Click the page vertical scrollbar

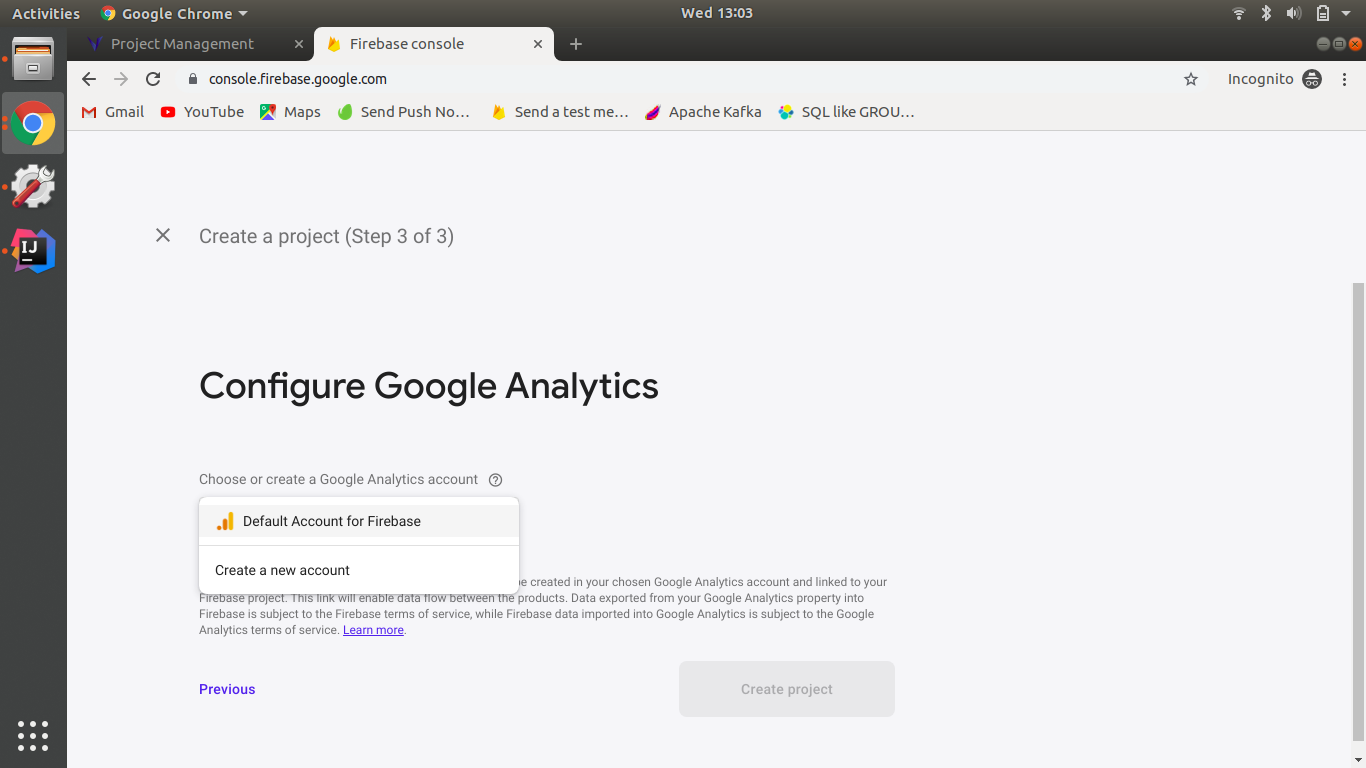coord(1358,510)
